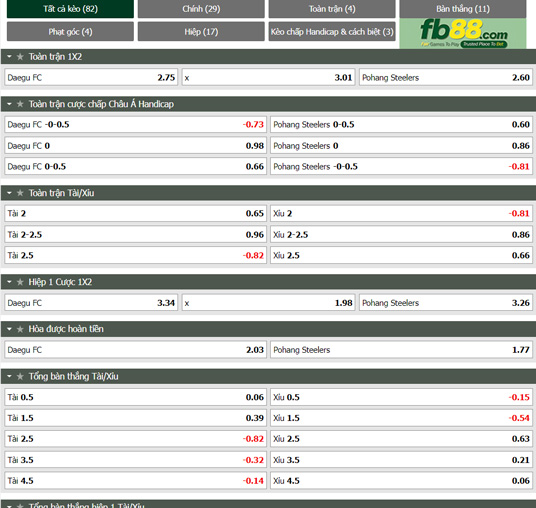Star the Toàn trận 1X2 section
The height and width of the screenshot is (508, 536).
coord(20,57)
